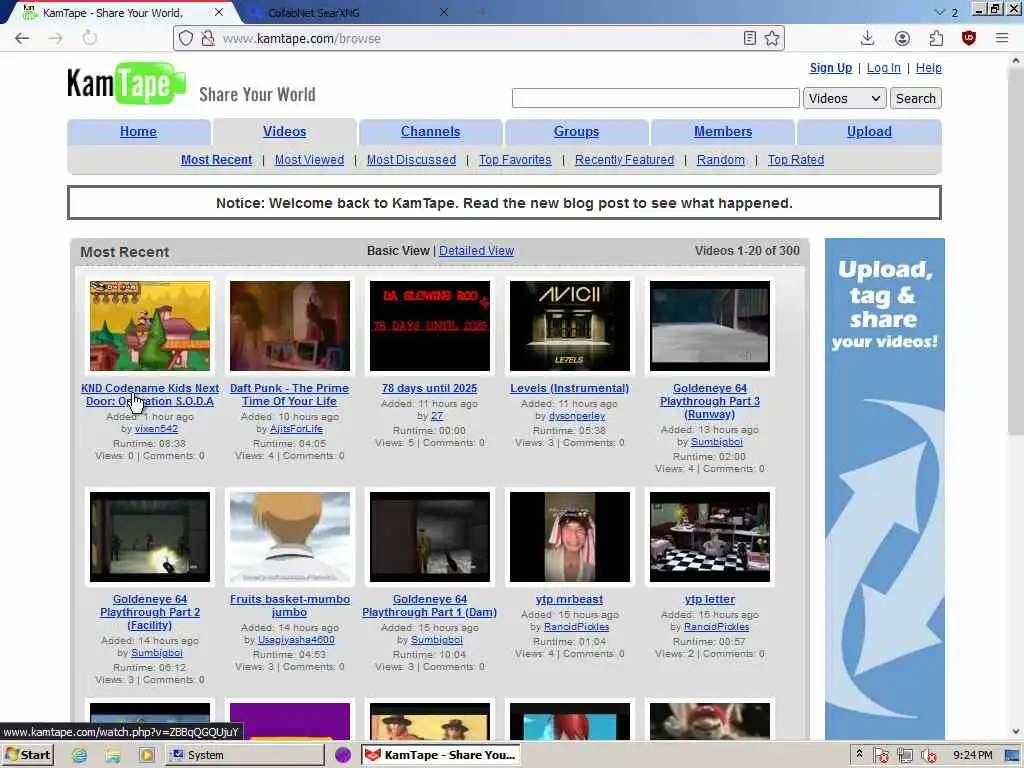Open the Upload navigation tab
The image size is (1024, 768).
point(869,131)
